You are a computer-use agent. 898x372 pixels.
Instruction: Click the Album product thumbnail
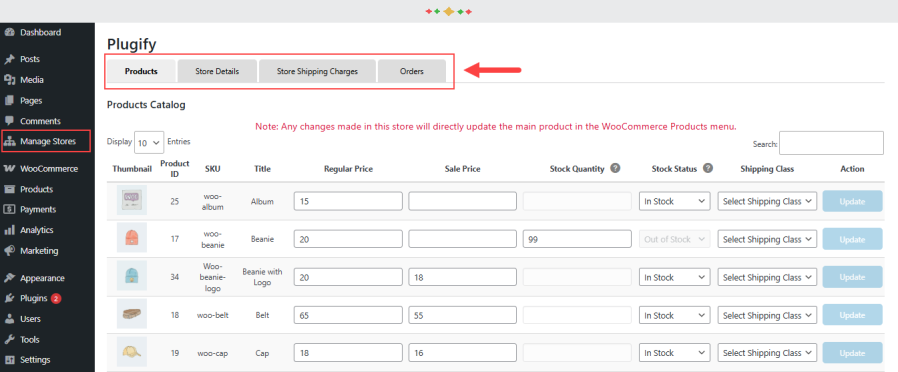click(x=132, y=200)
